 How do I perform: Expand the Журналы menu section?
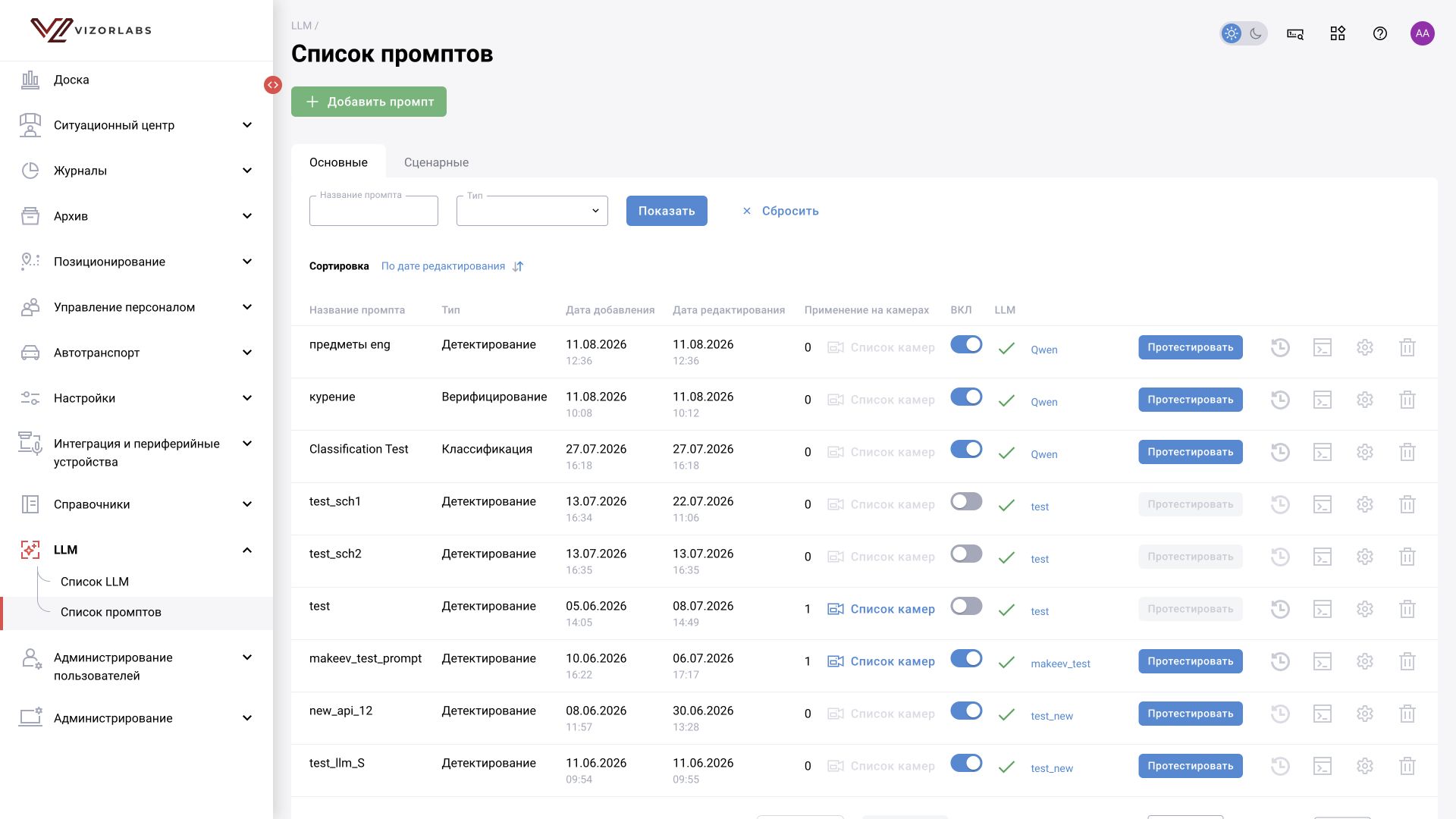click(x=247, y=171)
